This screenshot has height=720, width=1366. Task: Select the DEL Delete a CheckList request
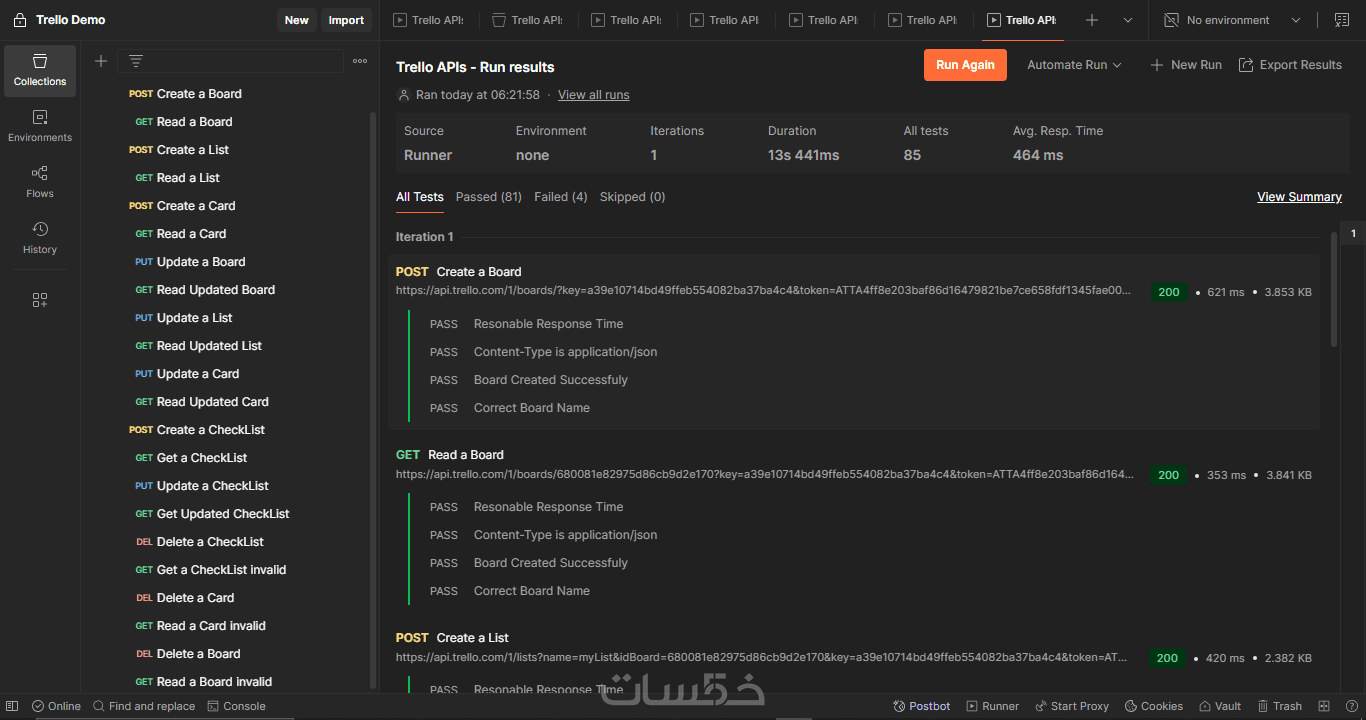point(200,542)
